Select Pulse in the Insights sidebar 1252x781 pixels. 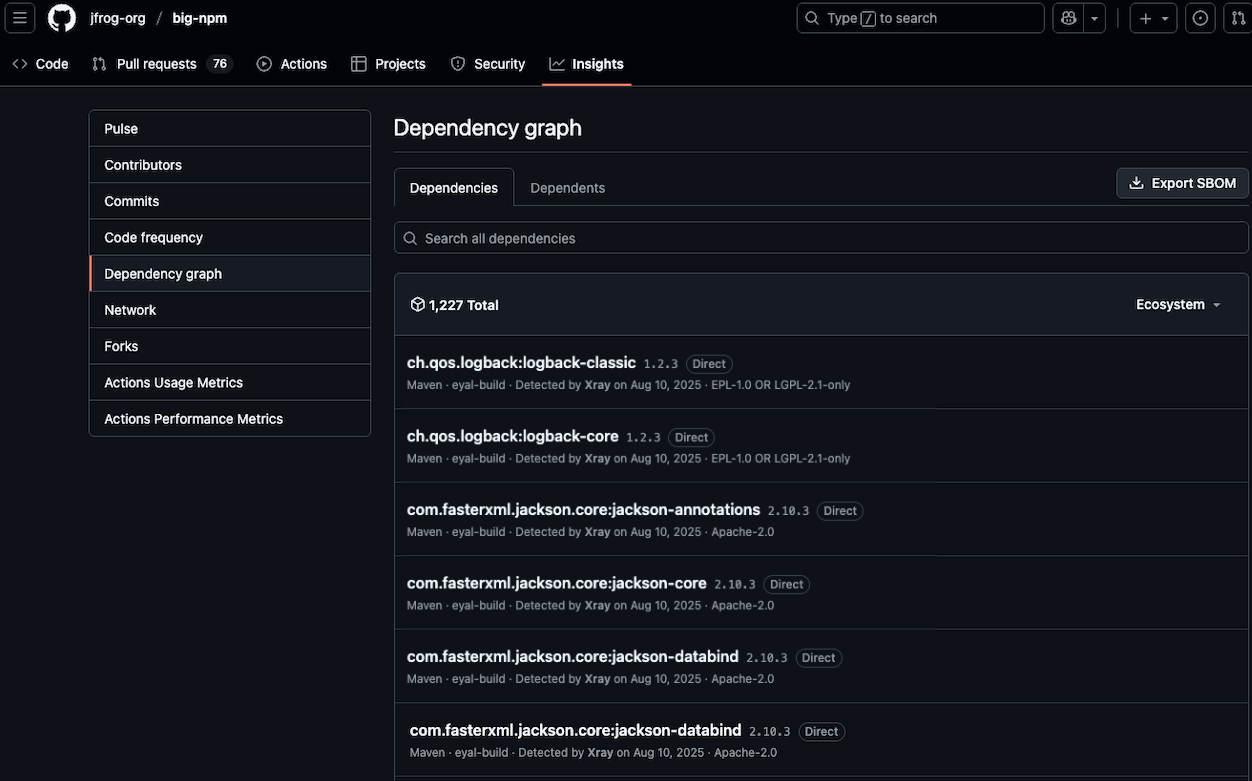click(121, 129)
